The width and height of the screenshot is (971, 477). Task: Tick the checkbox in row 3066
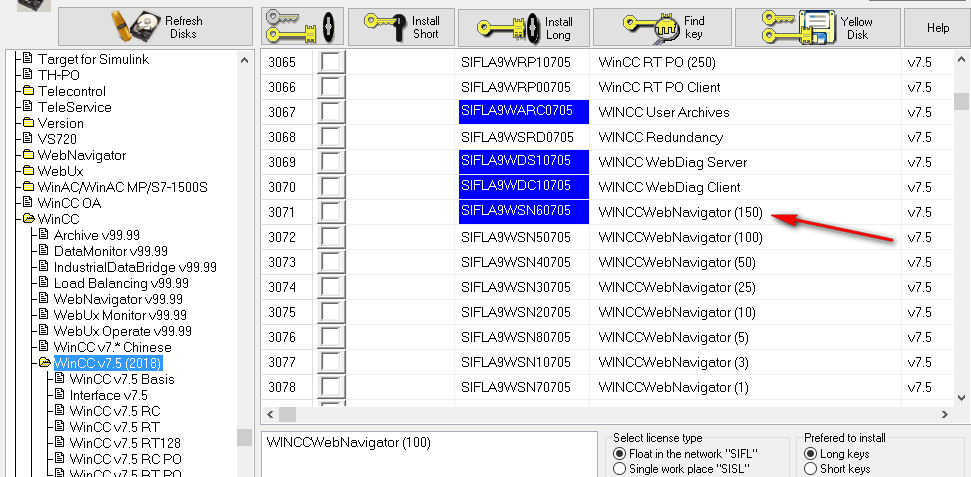pos(331,87)
